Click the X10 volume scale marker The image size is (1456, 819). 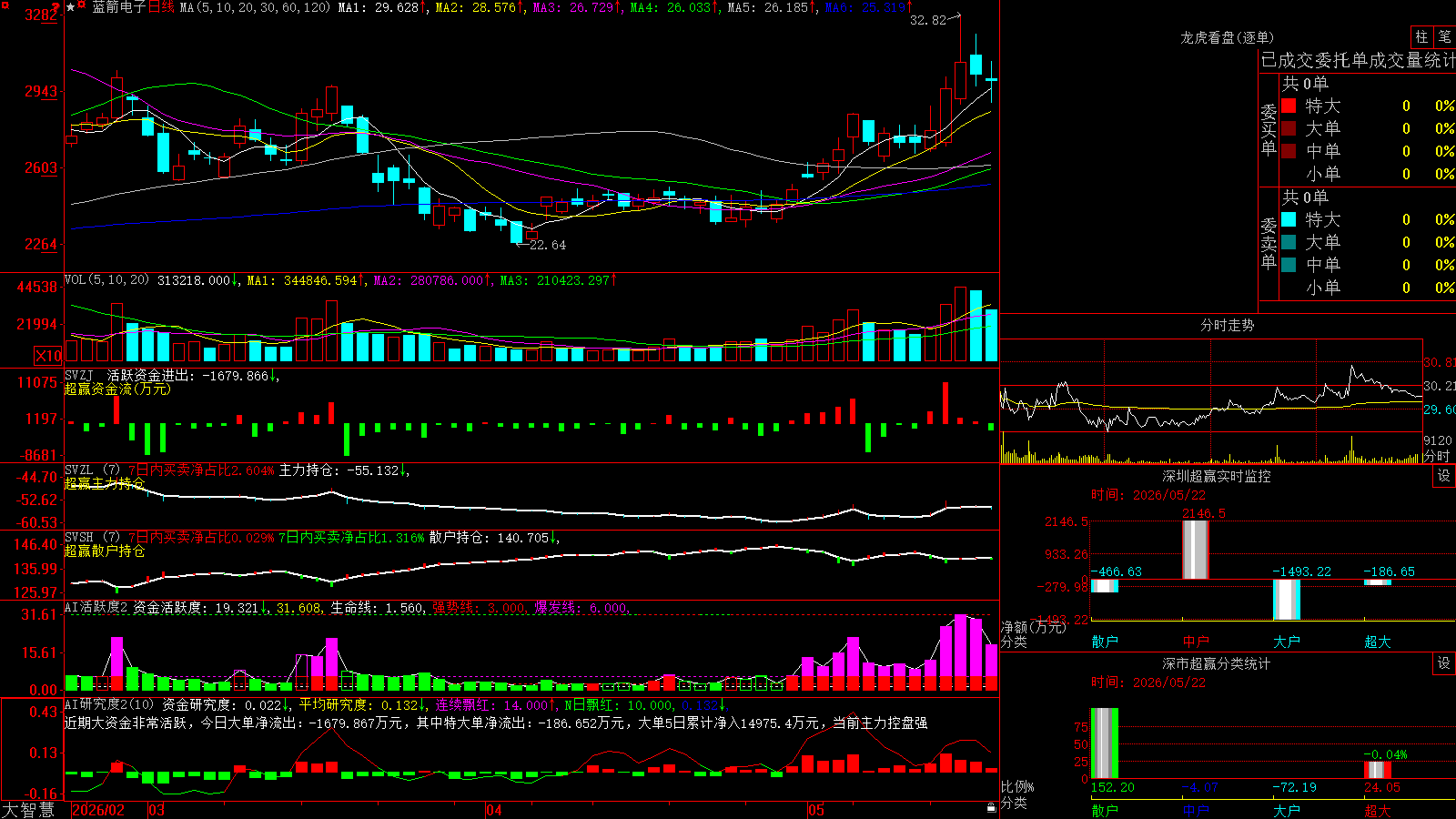coord(48,356)
